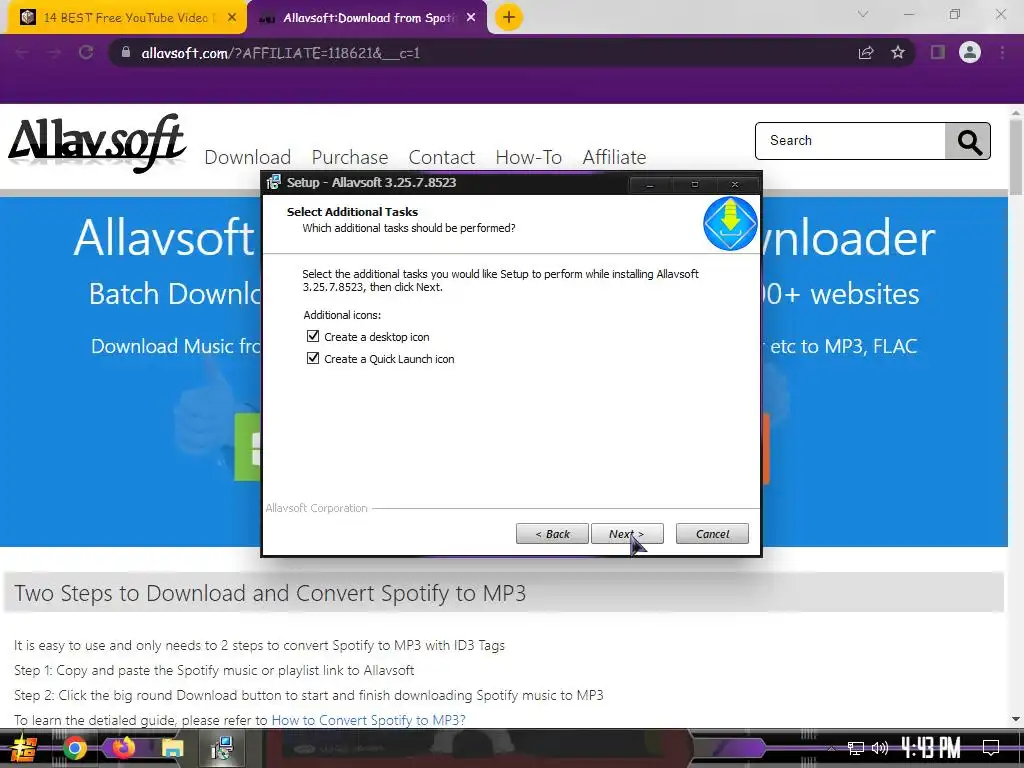Open the Chrome profile avatar
1024x768 pixels.
pyautogui.click(x=970, y=52)
